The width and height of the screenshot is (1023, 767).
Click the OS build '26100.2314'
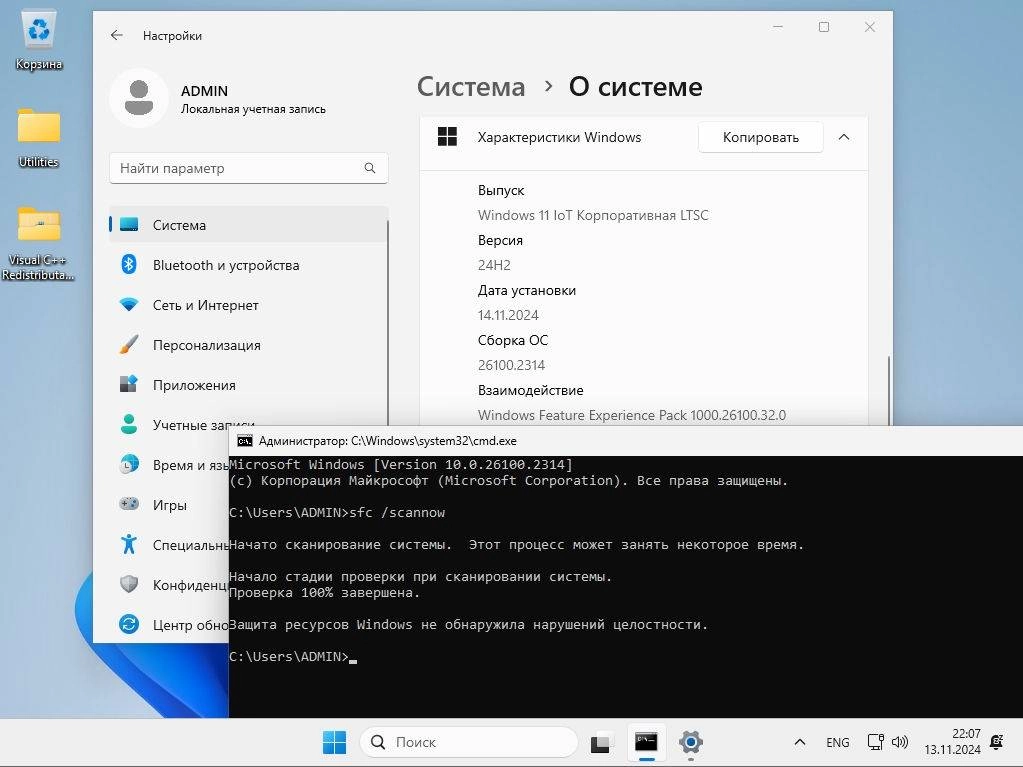click(512, 365)
